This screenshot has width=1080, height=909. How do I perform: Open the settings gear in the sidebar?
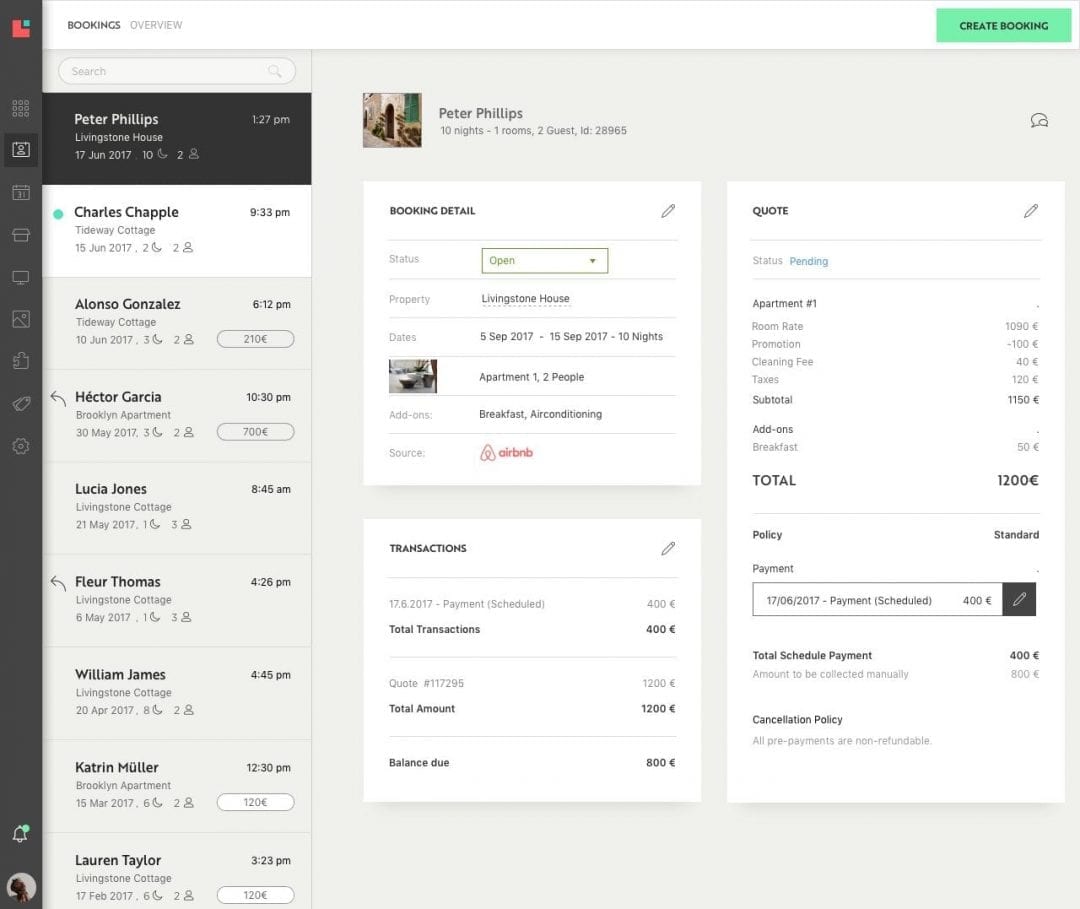[20, 446]
